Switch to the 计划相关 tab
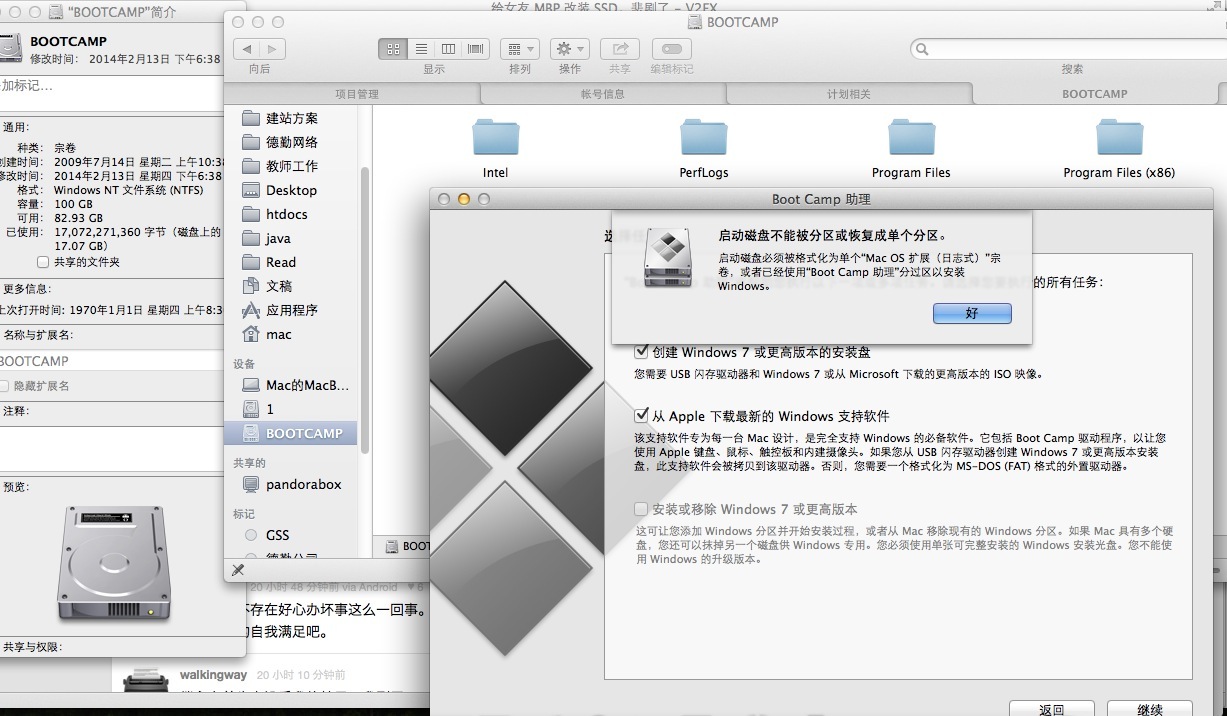The width and height of the screenshot is (1227, 716). click(849, 94)
